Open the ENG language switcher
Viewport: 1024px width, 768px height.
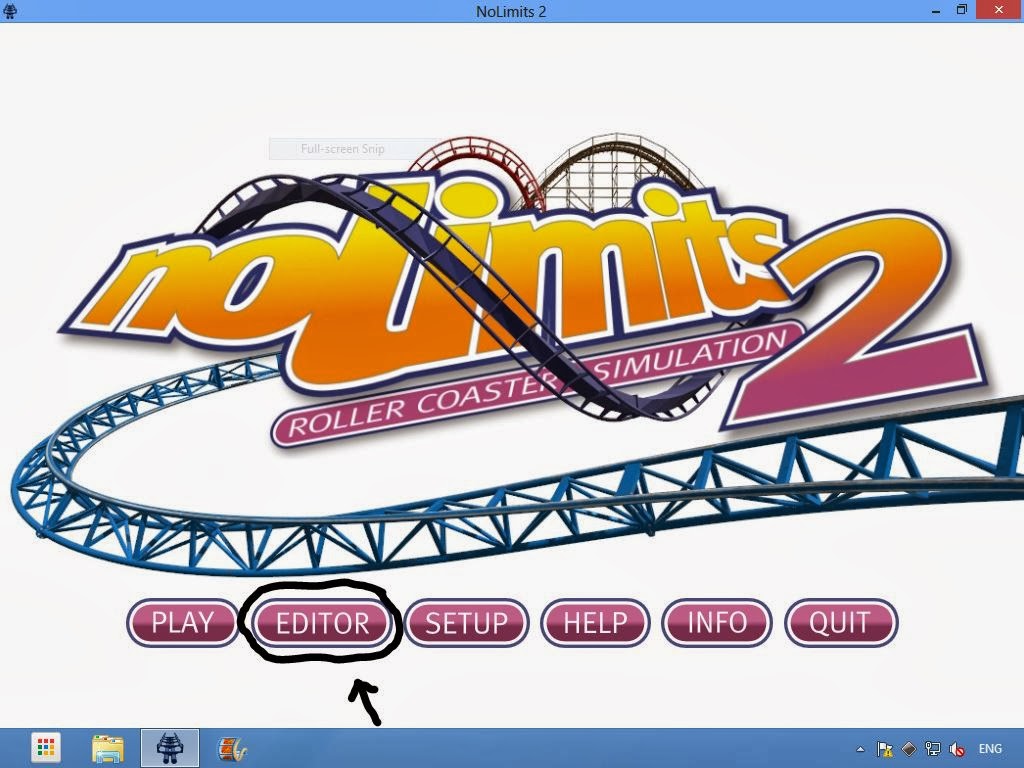(990, 748)
